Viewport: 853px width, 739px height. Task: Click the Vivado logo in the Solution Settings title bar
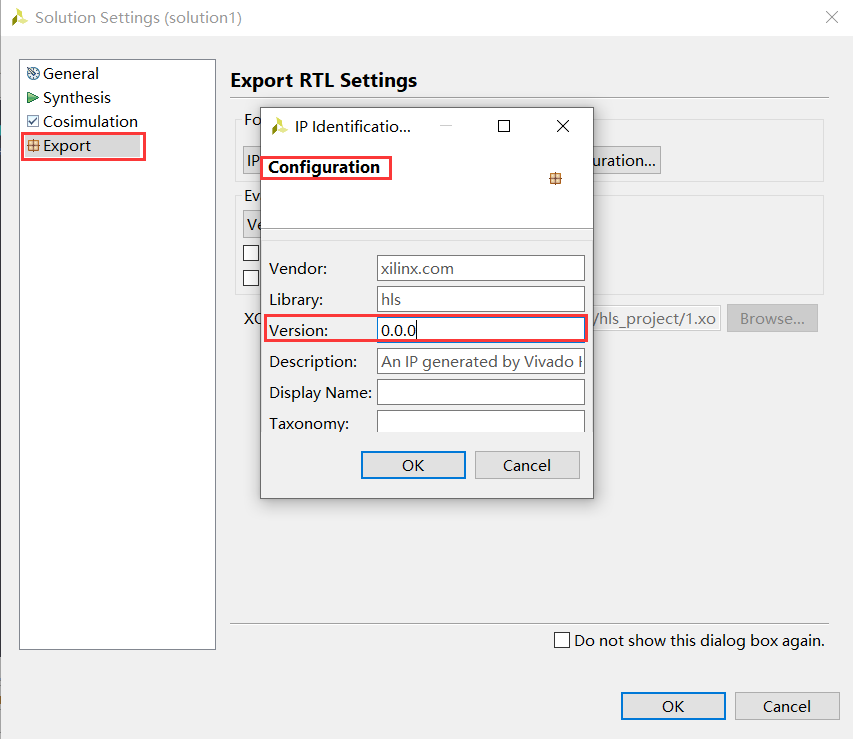(x=20, y=17)
